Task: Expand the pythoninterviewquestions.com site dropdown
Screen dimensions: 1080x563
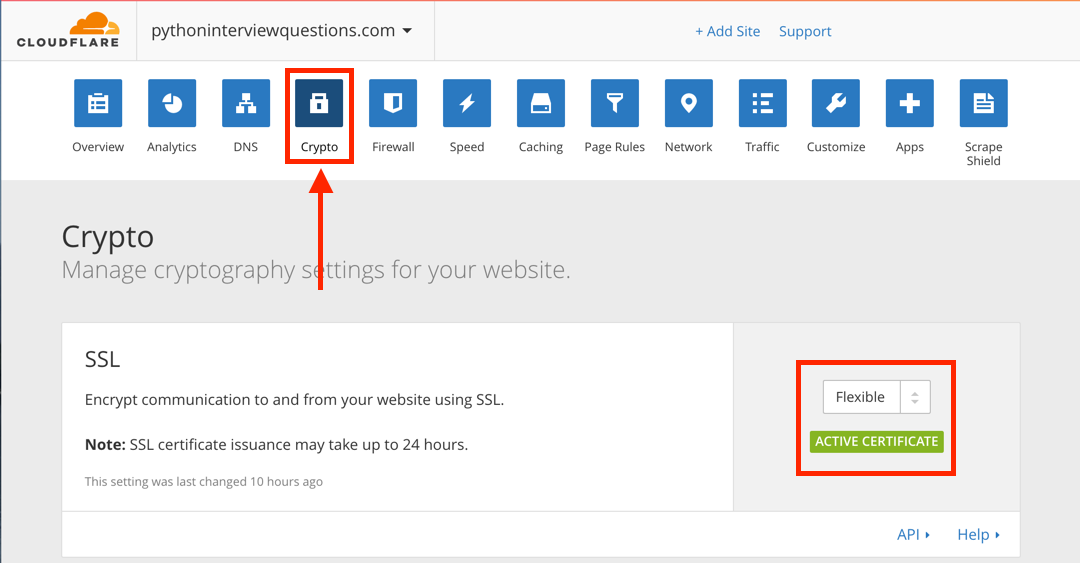Action: pos(282,31)
